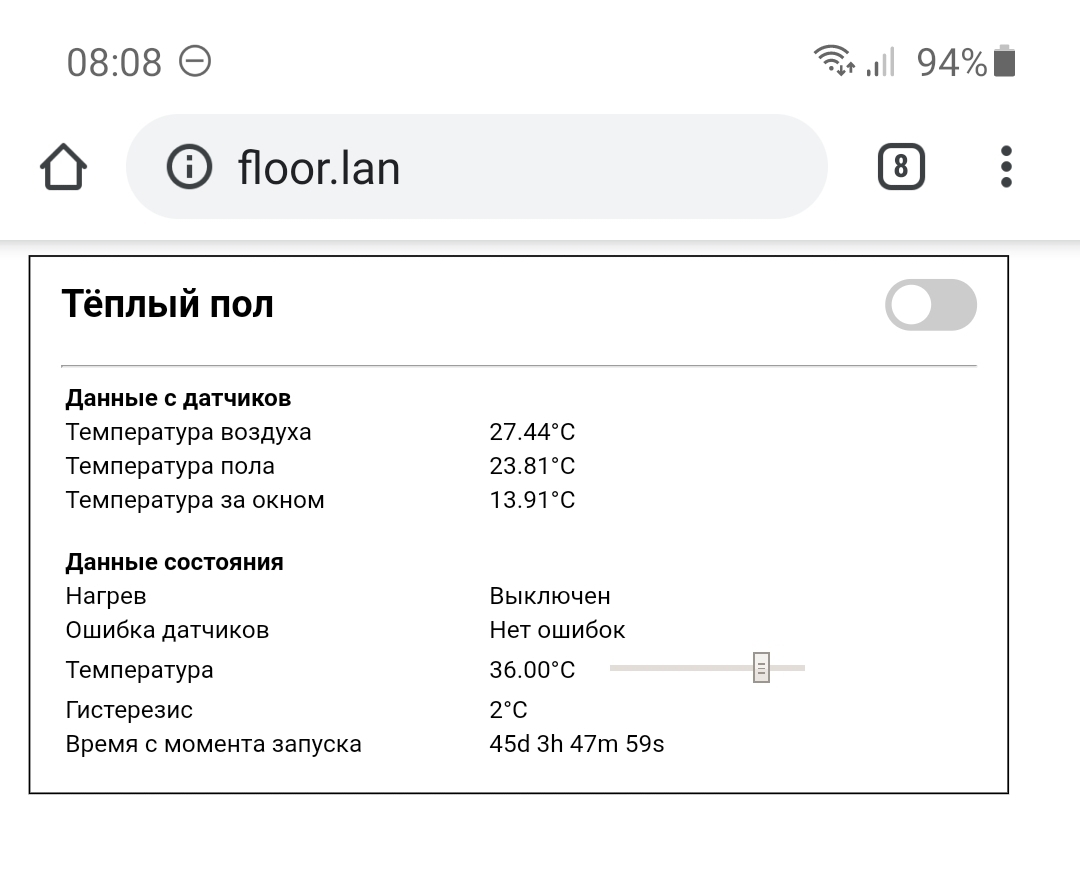Tap the do-not-disturb icon near clock

pyautogui.click(x=195, y=62)
